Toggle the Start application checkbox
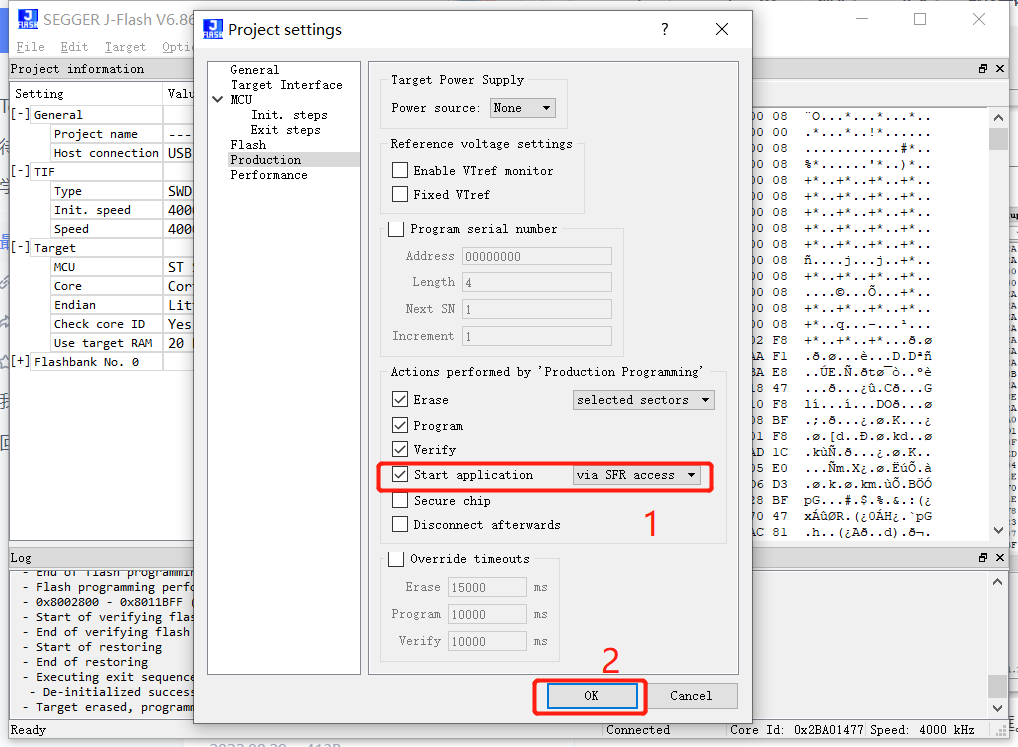Screen dimensions: 1018x747 400,474
